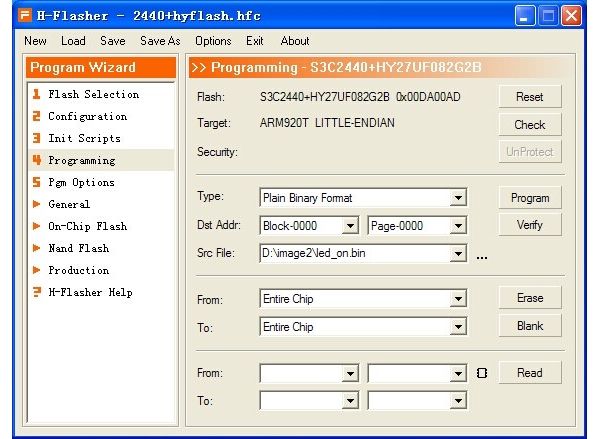The width and height of the screenshot is (600, 439).
Task: Click the question mark icon for H-Flasher Help
Action: [x=37, y=293]
